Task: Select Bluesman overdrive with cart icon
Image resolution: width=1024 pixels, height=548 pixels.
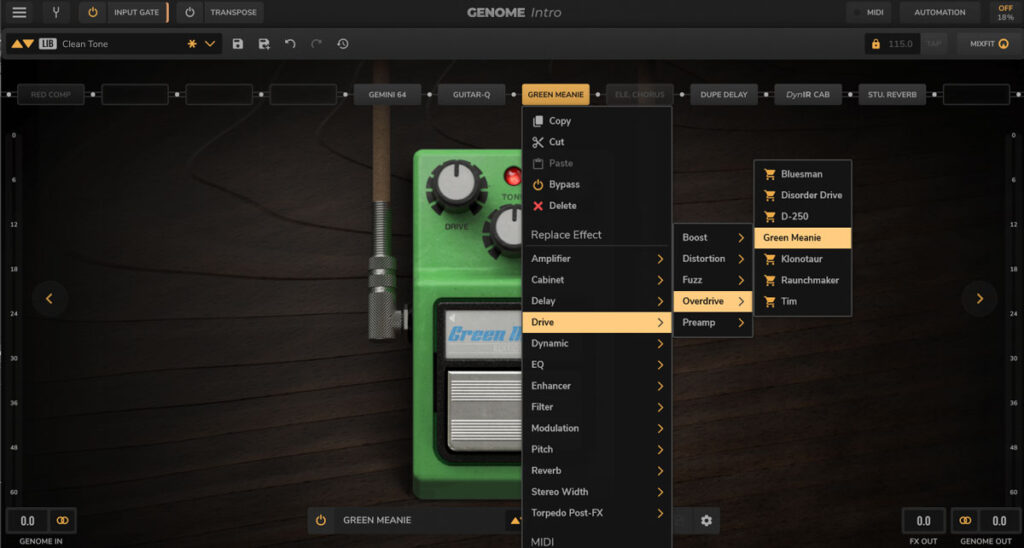Action: pos(803,174)
